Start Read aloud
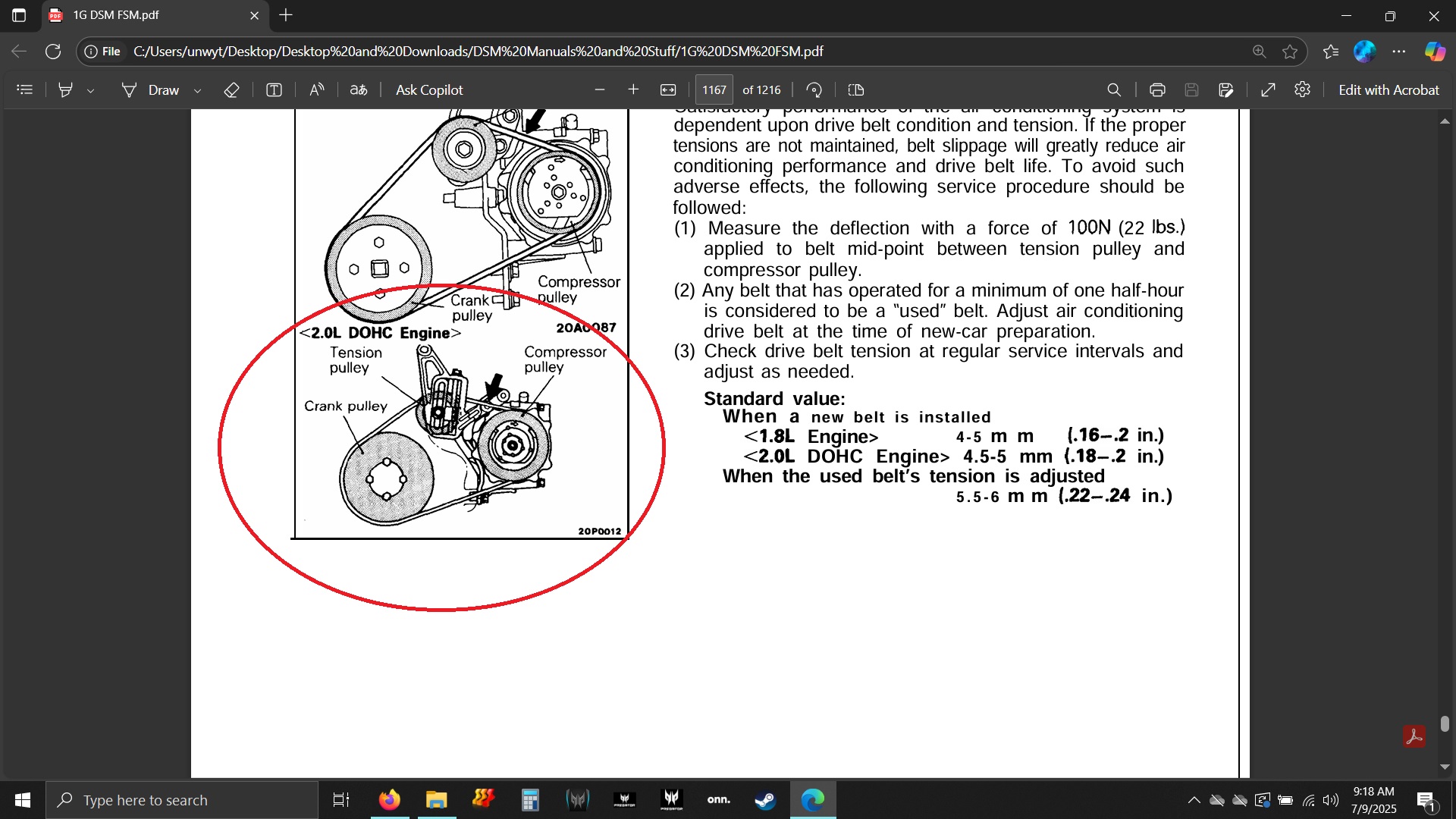 pos(317,89)
